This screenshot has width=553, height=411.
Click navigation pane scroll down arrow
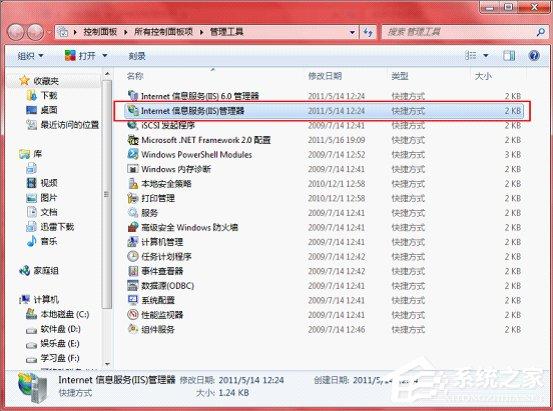pyautogui.click(x=107, y=364)
